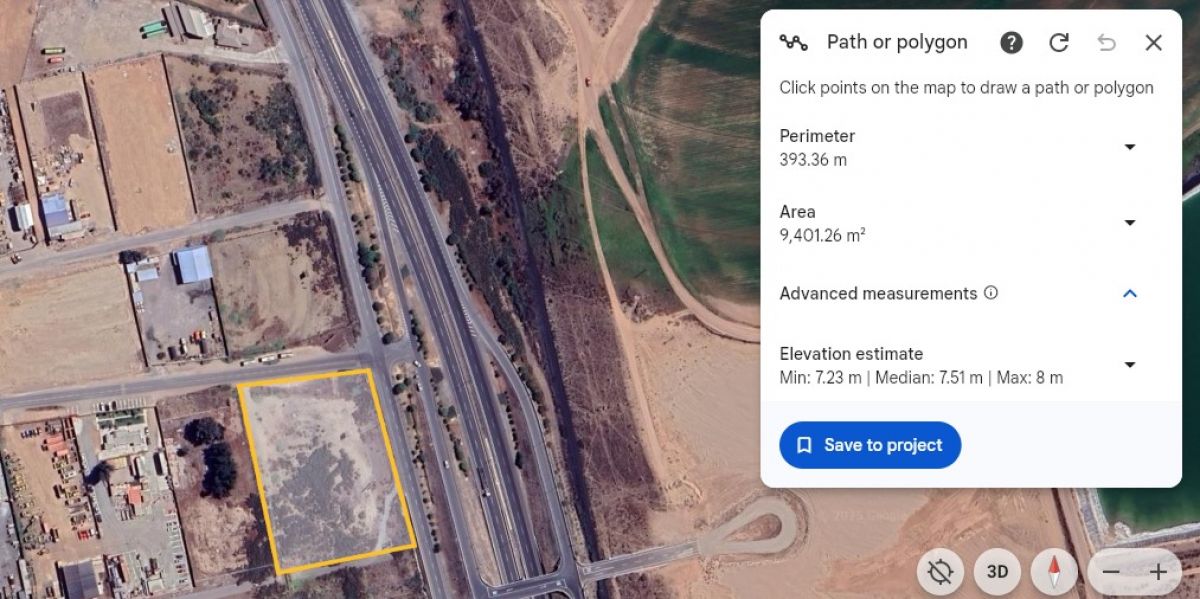Open the Perimeter units dropdown
This screenshot has height=599, width=1200.
point(1130,147)
